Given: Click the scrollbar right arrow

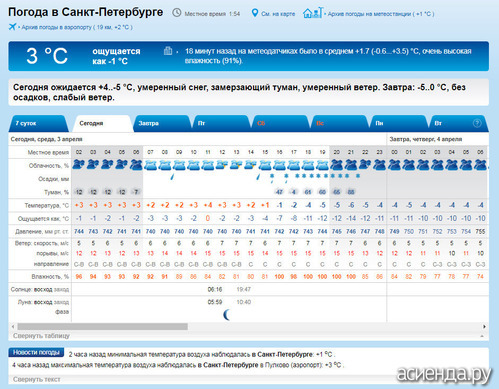Looking at the screenshot, I should [x=484, y=327].
